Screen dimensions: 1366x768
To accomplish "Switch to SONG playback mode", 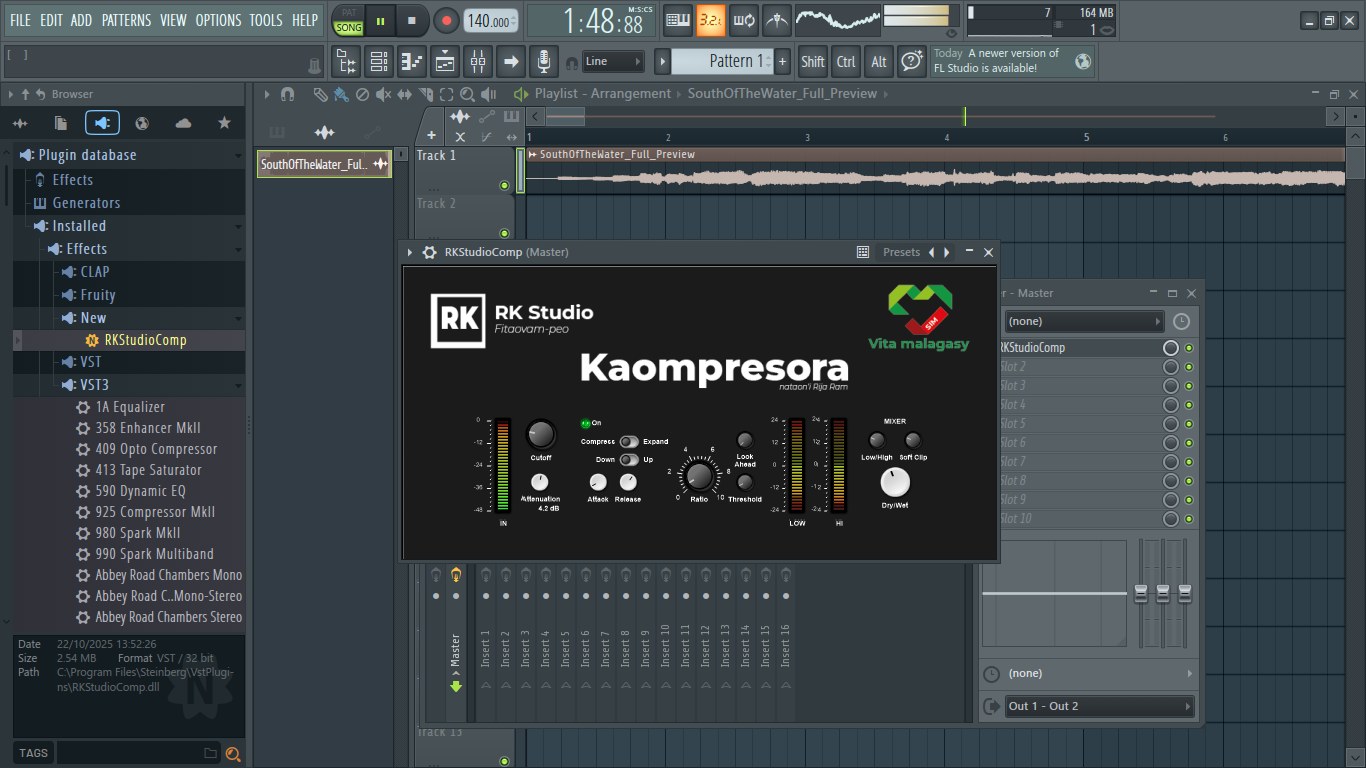I will pos(348,27).
